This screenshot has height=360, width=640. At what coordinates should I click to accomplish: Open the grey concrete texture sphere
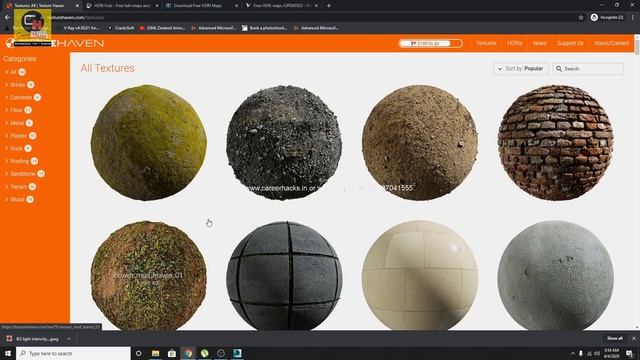pyautogui.click(x=556, y=276)
